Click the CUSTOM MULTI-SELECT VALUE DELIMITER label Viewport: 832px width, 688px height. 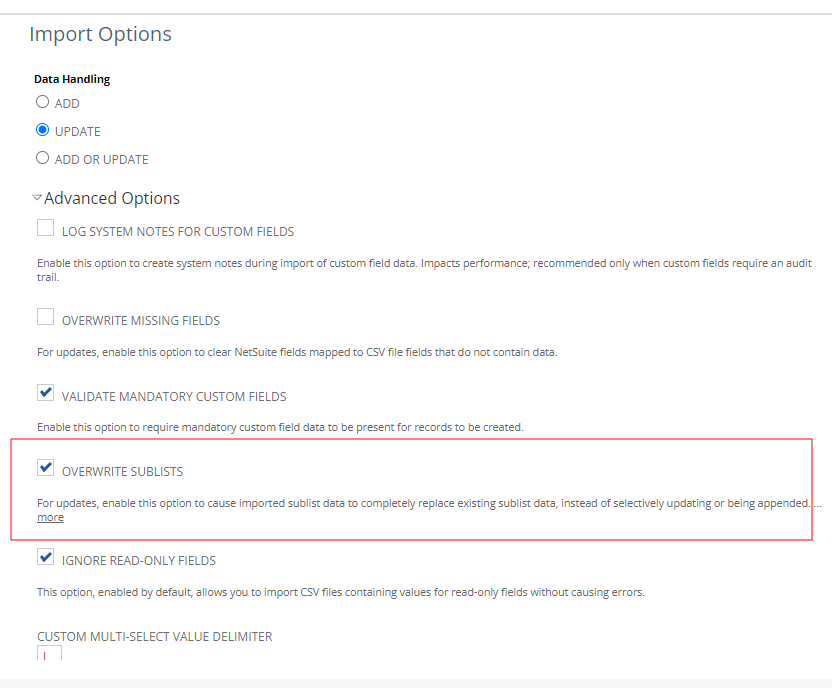[154, 637]
